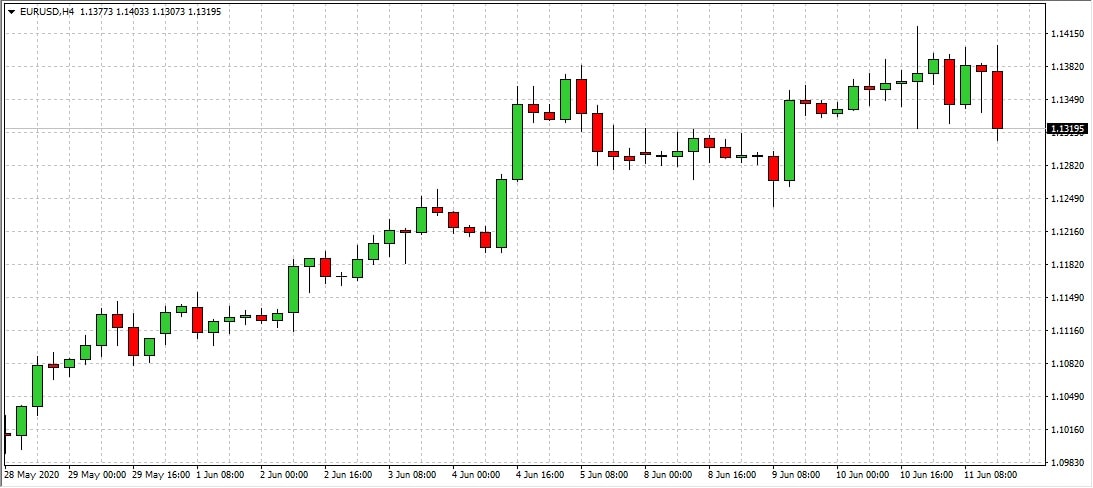Click the 1.13820 price axis label
This screenshot has height=488, width=1093.
pos(1067,67)
